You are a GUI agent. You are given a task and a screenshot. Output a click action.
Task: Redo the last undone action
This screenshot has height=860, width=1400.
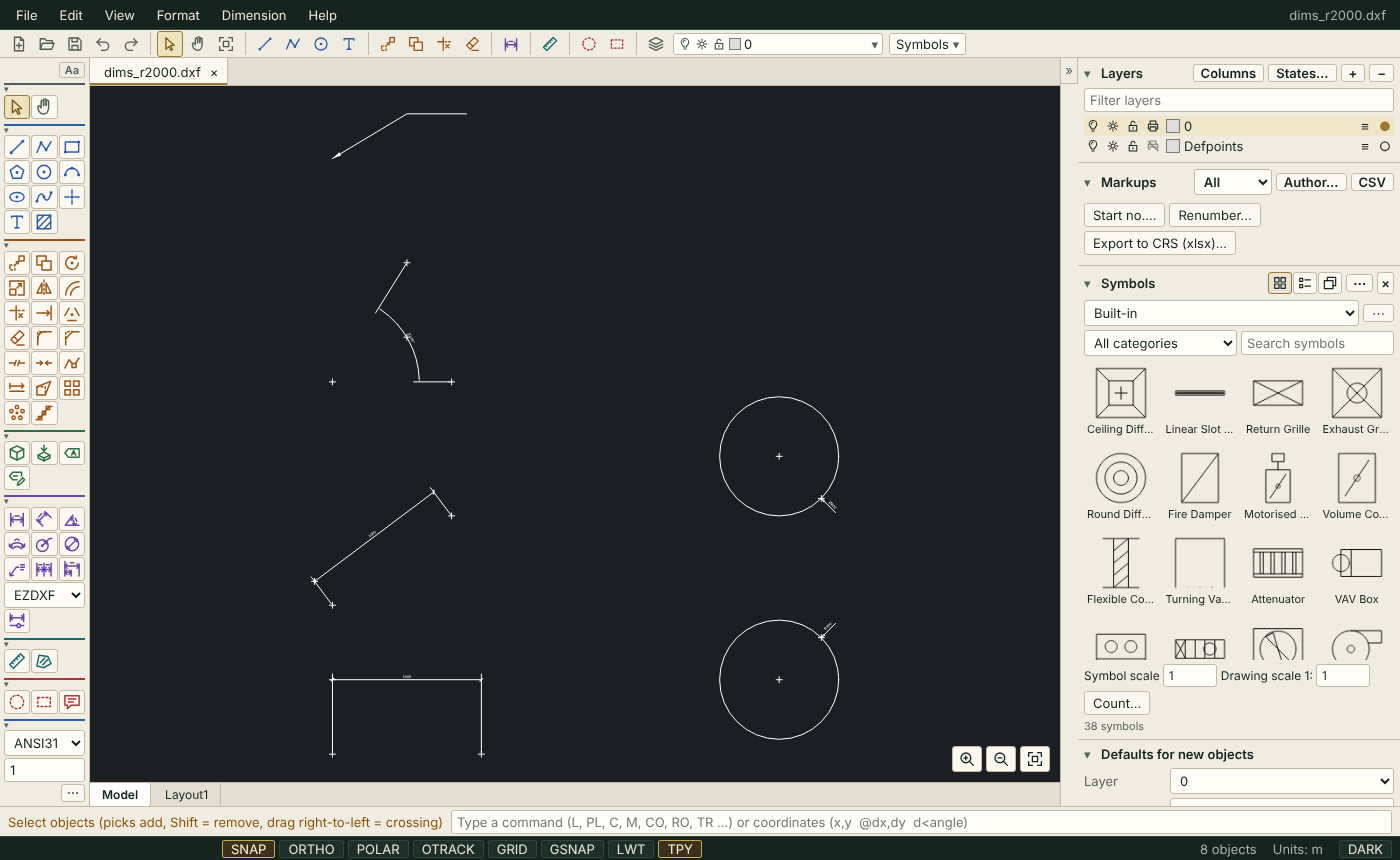point(130,44)
